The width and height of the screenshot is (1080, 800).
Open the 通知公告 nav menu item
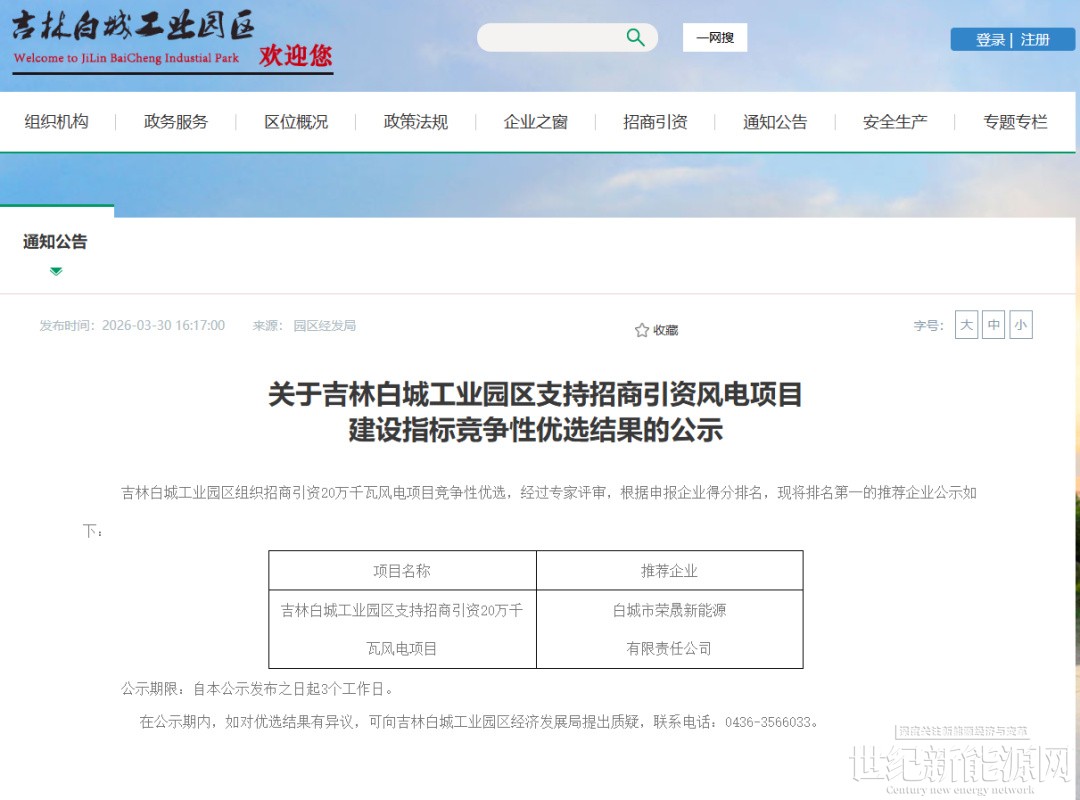[775, 122]
